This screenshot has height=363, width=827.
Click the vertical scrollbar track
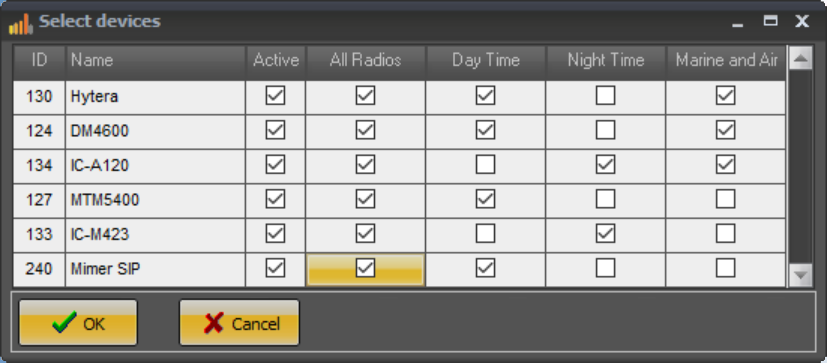(x=801, y=167)
